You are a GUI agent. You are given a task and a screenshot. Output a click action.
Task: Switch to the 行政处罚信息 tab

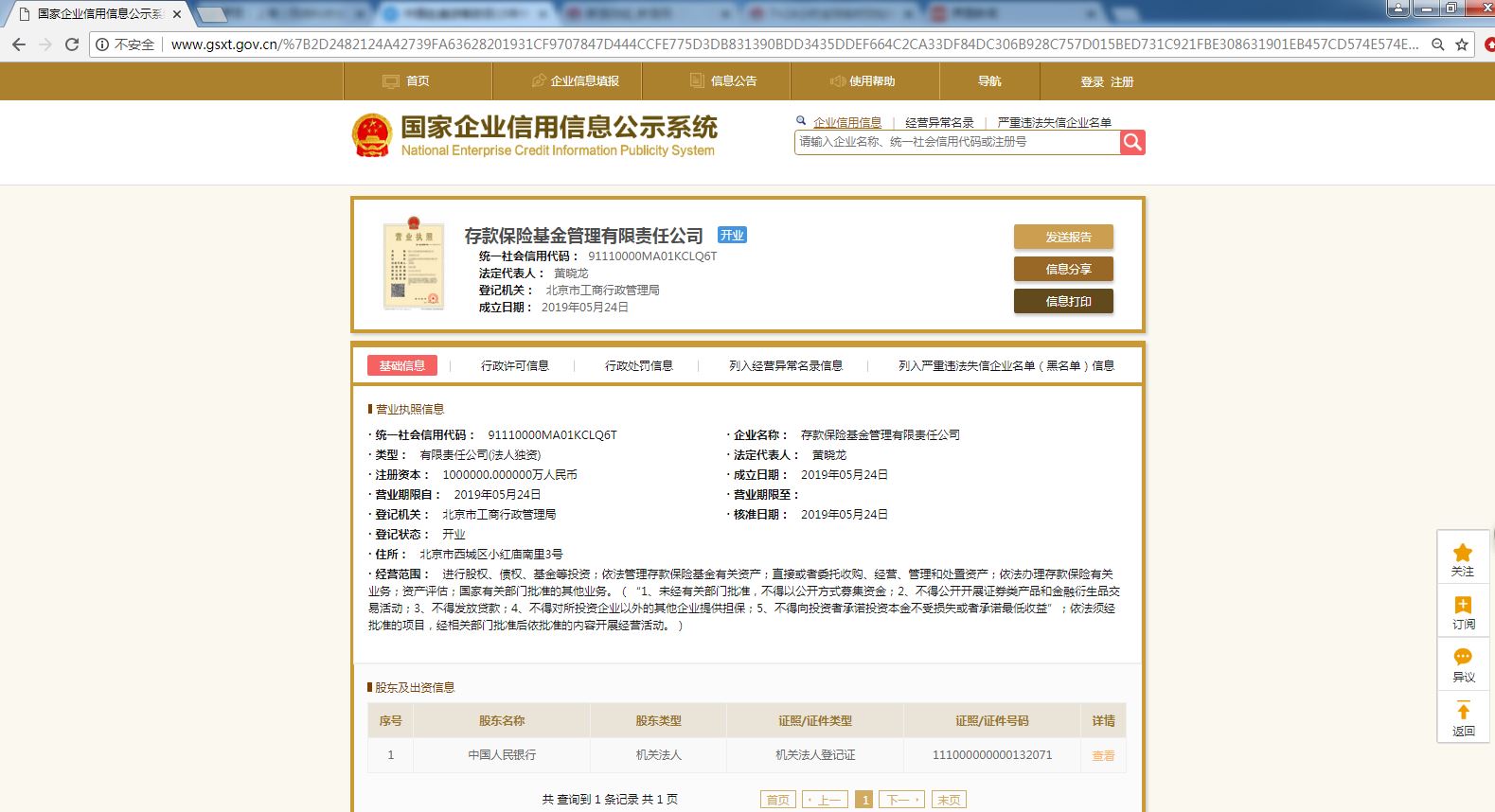click(639, 365)
